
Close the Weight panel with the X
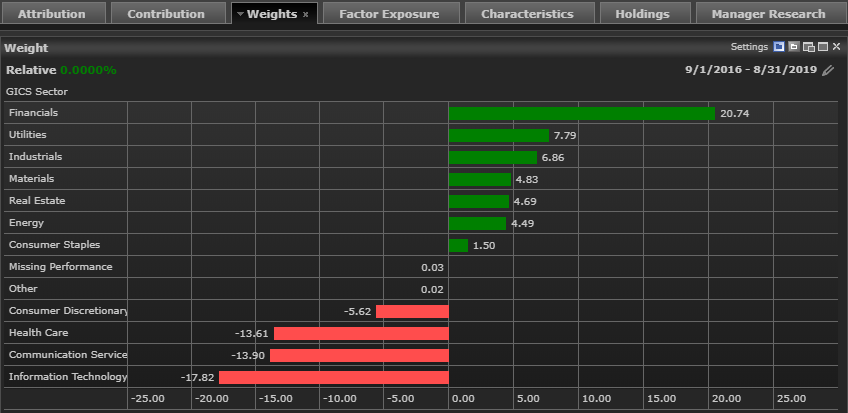click(x=836, y=47)
